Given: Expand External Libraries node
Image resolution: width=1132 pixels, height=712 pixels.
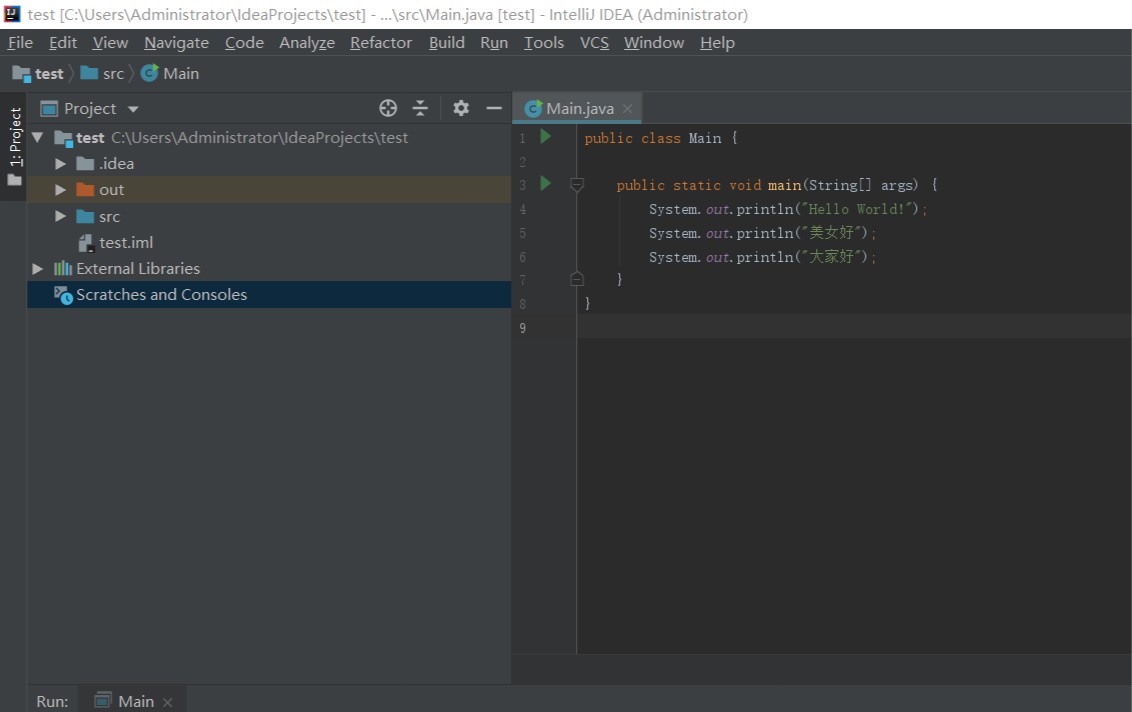Looking at the screenshot, I should [38, 268].
